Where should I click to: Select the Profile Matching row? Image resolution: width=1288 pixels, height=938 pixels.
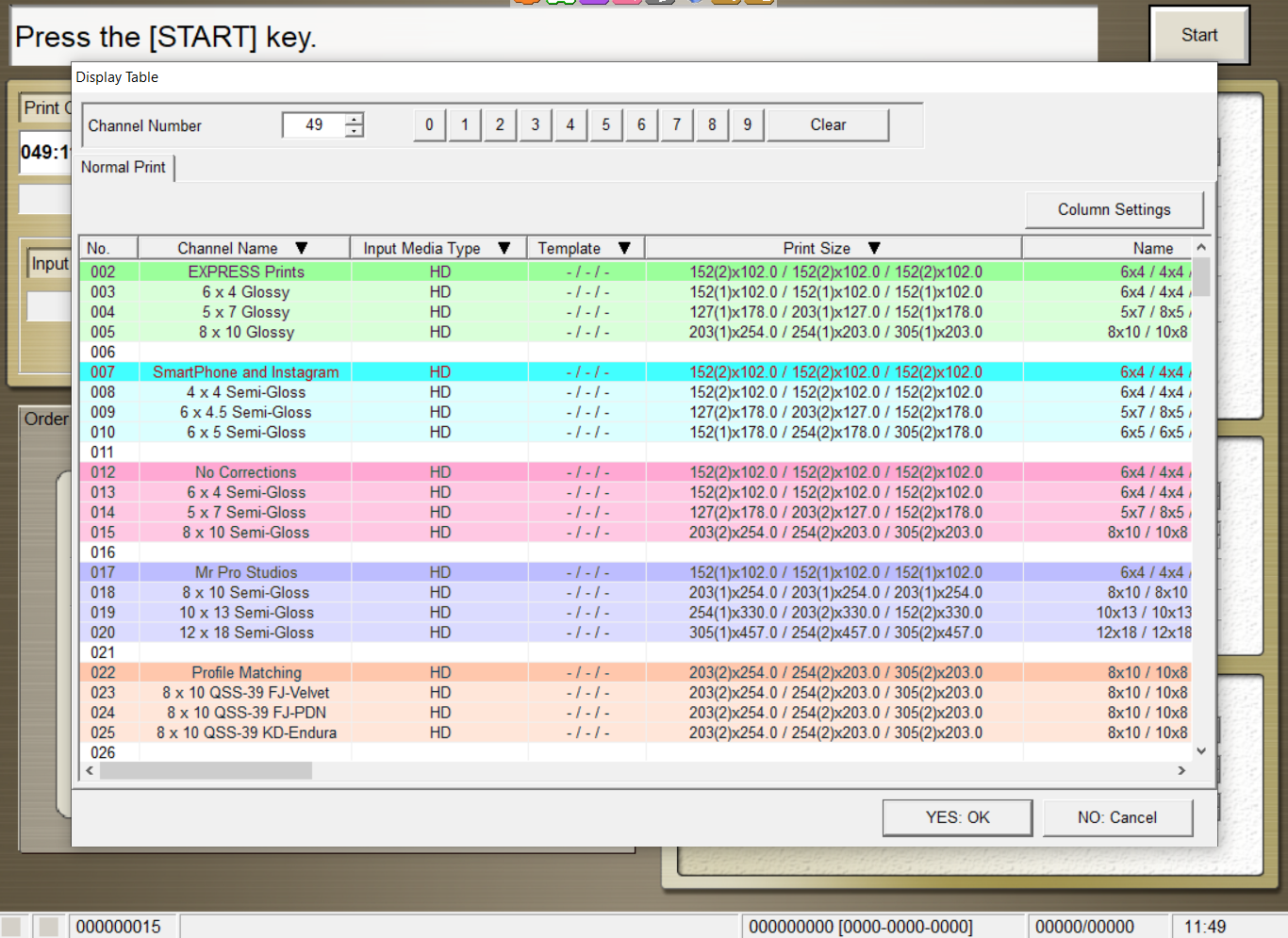(636, 672)
